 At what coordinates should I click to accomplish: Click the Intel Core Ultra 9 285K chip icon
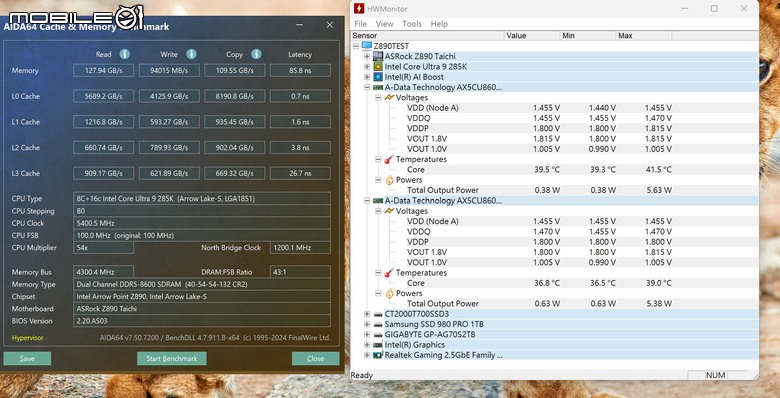coord(378,67)
